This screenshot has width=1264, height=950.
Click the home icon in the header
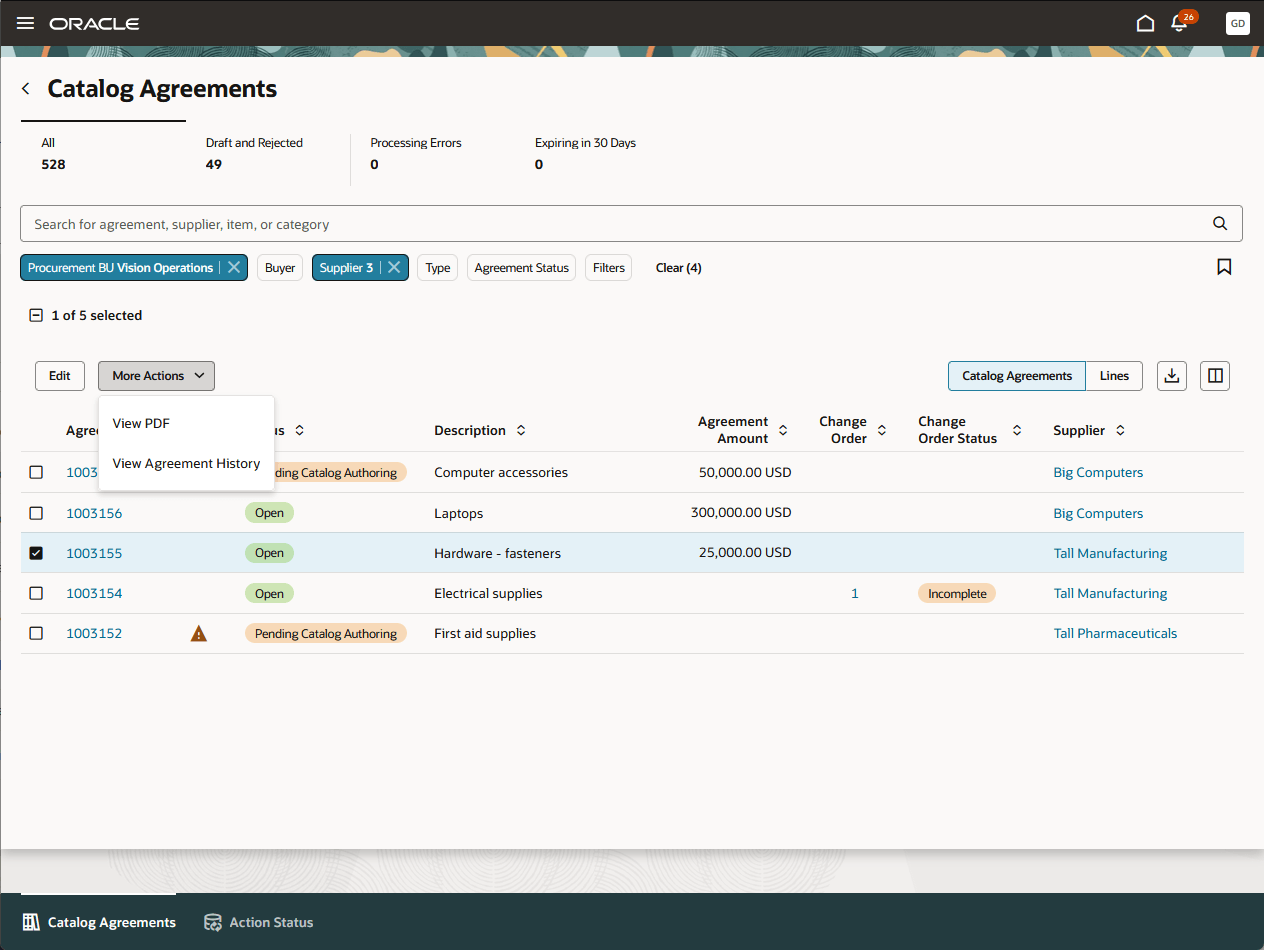click(1145, 22)
